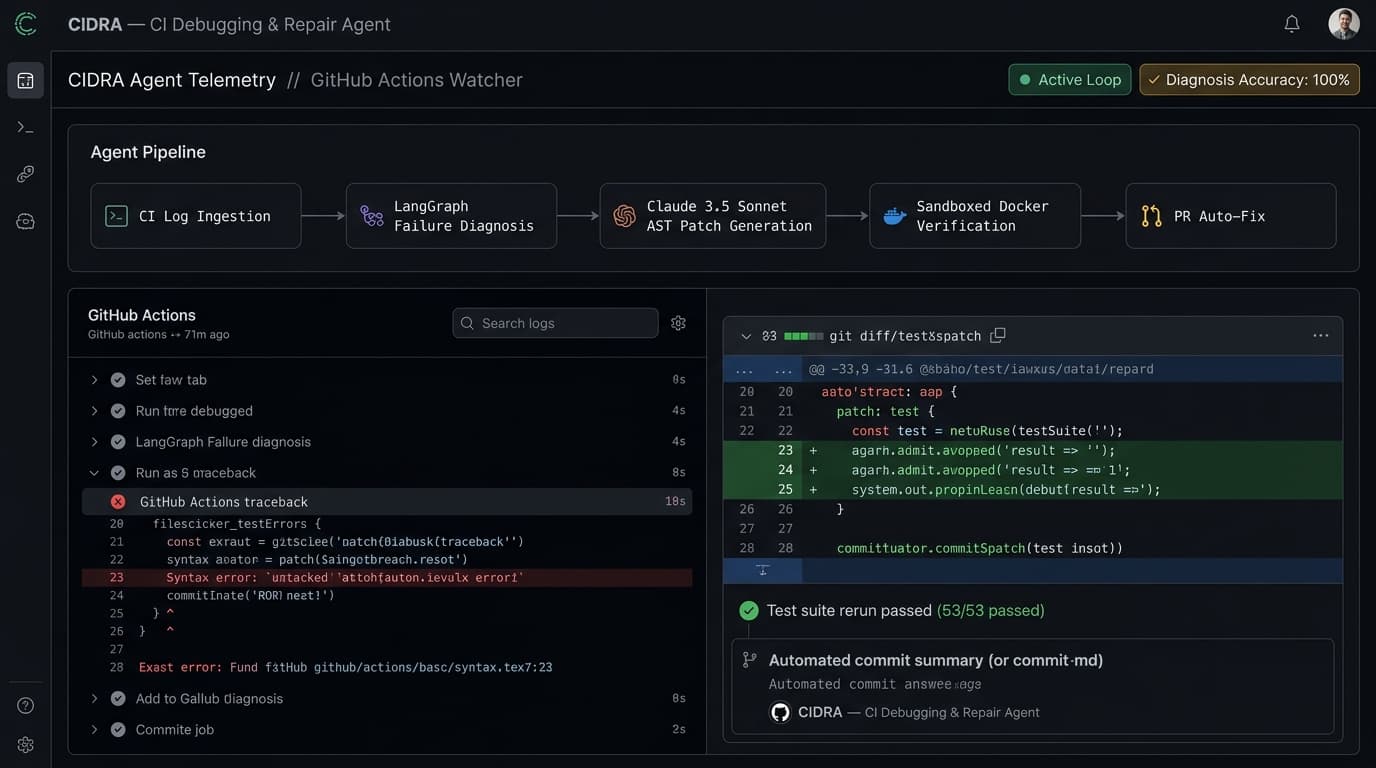Click status check on LangGraph Failure diagnosis step

click(x=118, y=442)
